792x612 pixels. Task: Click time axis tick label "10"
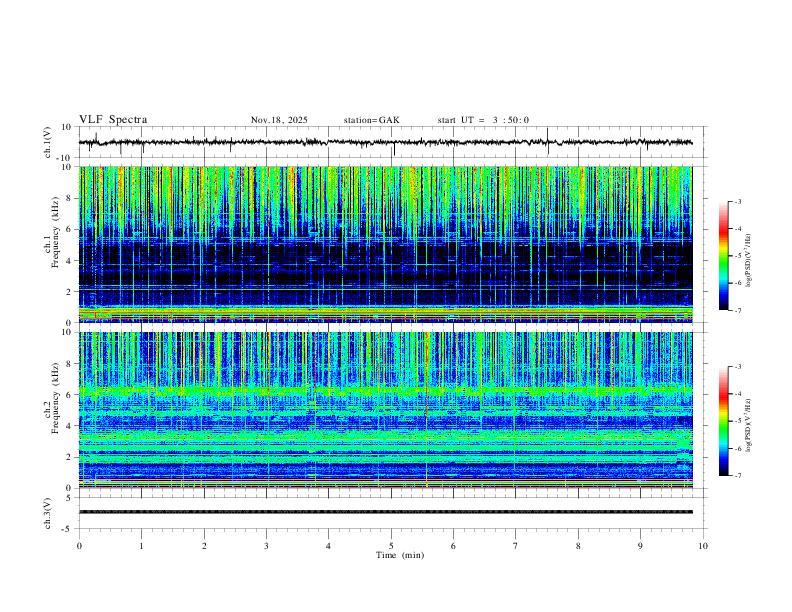[x=703, y=546]
